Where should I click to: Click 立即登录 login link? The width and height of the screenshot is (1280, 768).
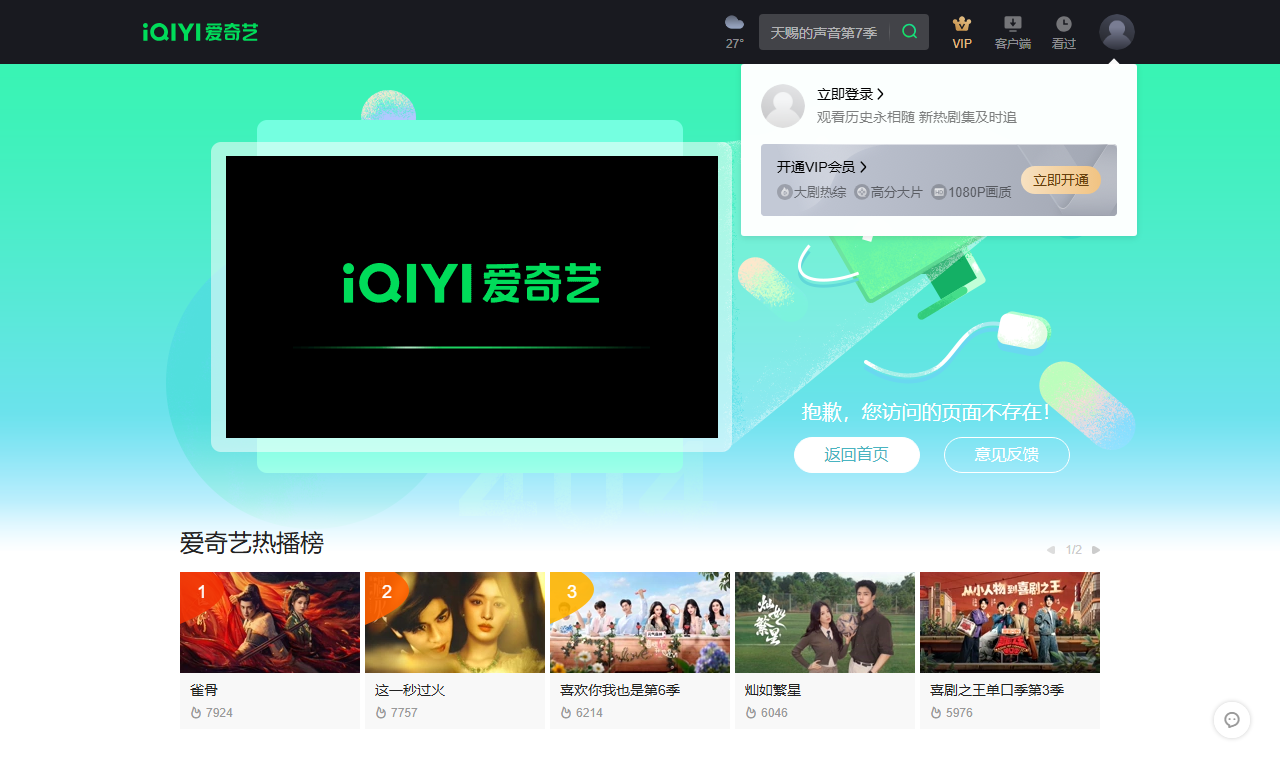coord(850,94)
